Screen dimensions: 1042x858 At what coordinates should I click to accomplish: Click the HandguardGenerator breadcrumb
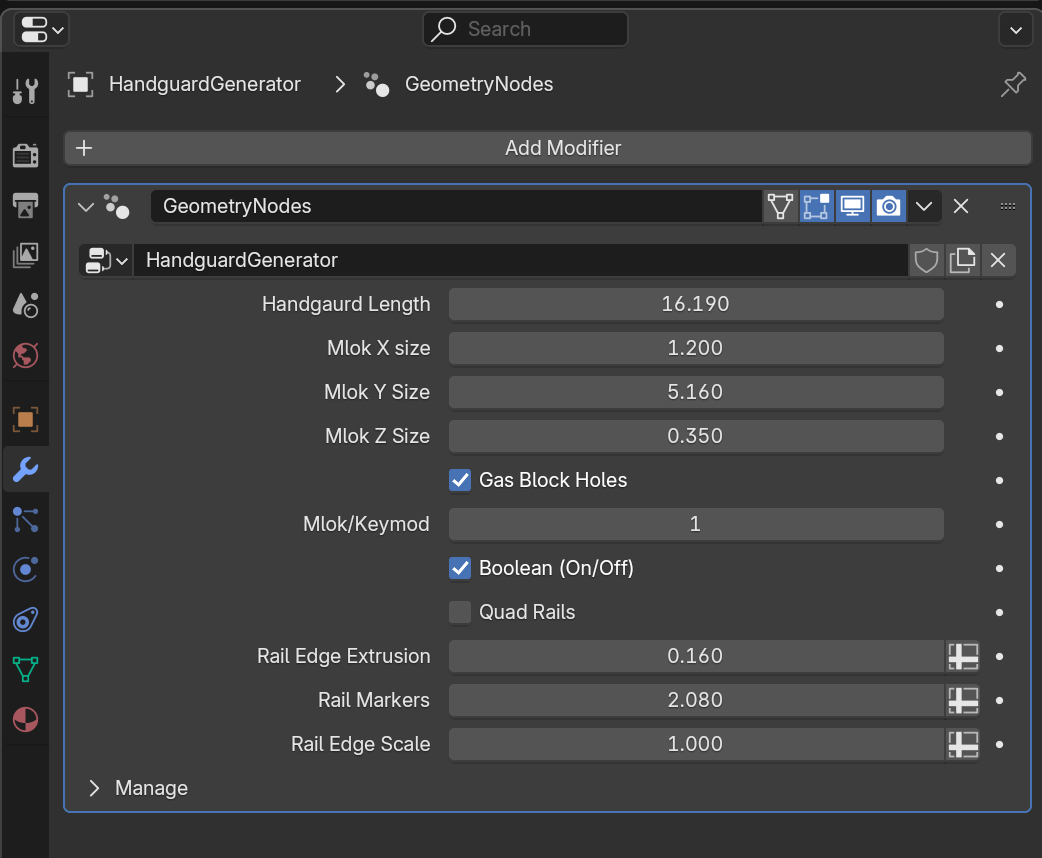[204, 84]
